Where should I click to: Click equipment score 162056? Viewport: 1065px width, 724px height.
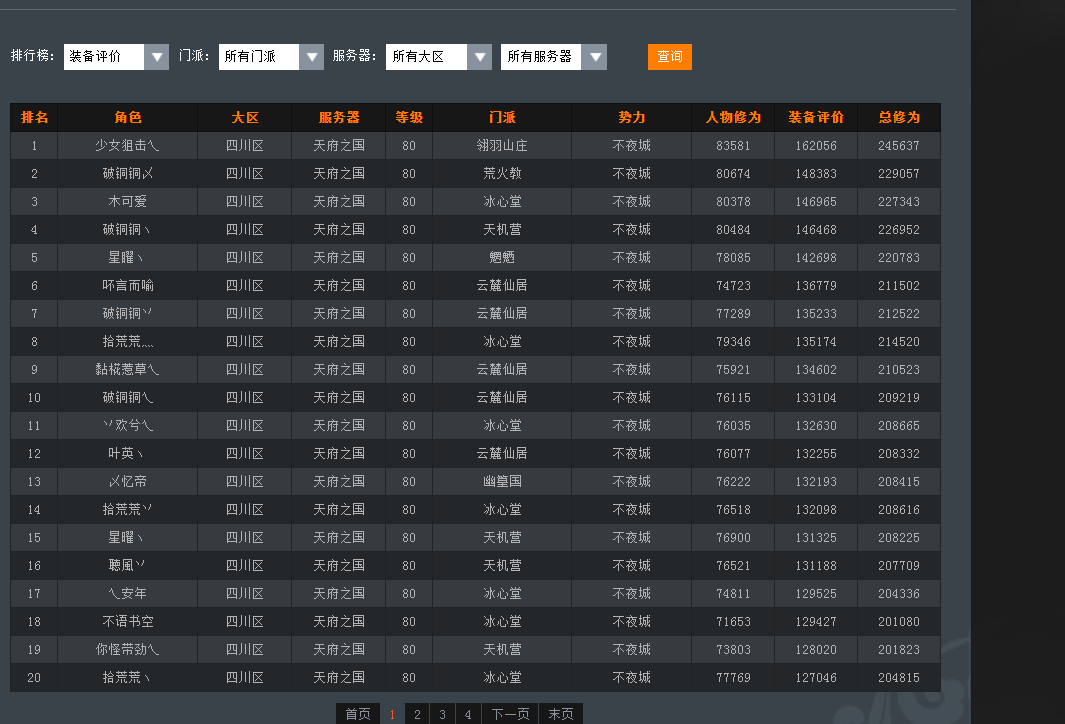(816, 145)
